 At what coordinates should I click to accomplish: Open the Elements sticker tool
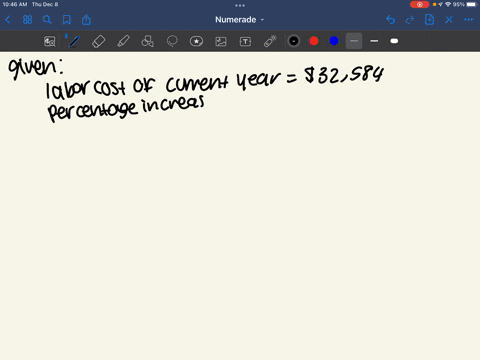click(x=196, y=41)
